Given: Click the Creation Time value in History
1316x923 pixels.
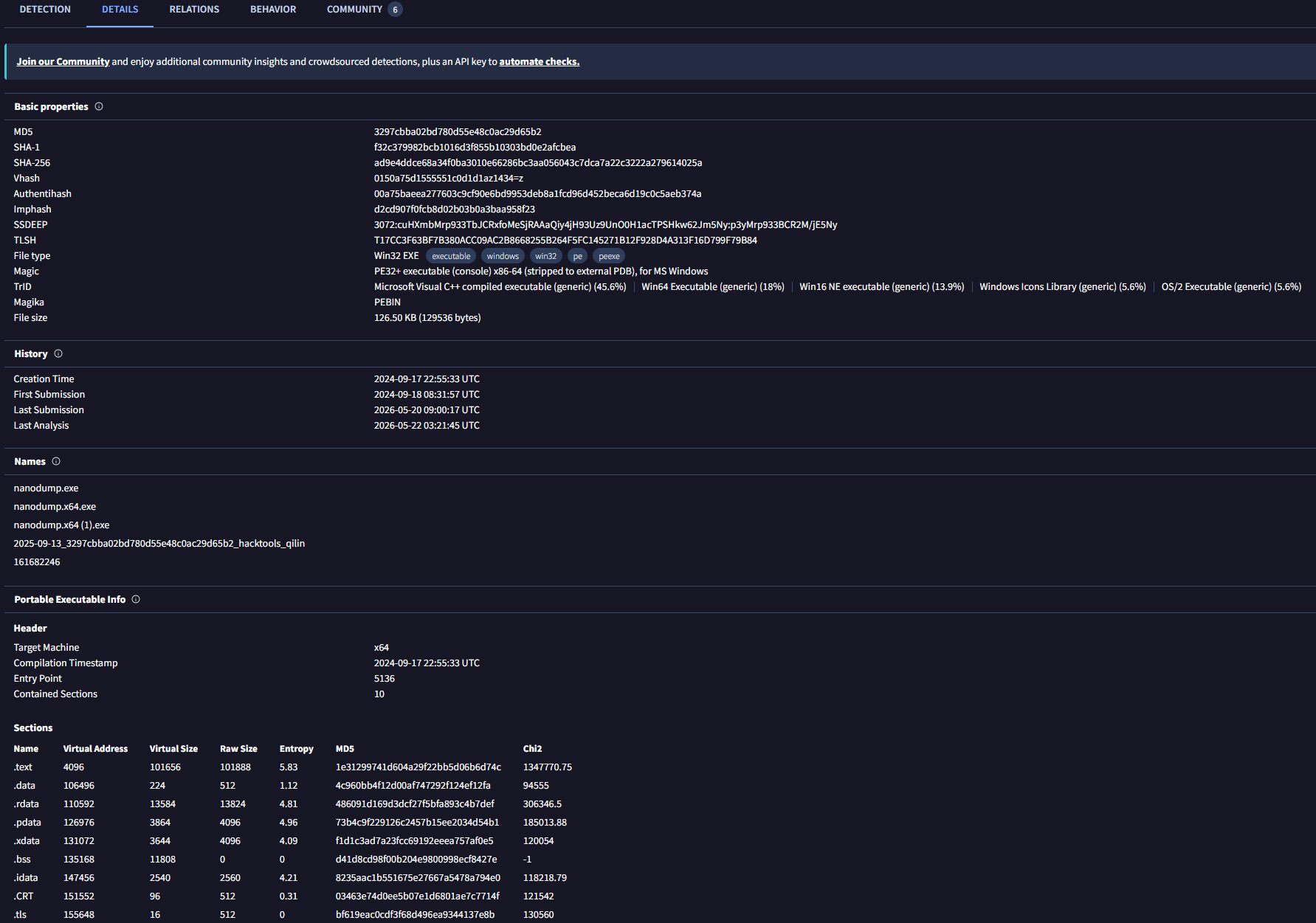Looking at the screenshot, I should click(x=427, y=379).
